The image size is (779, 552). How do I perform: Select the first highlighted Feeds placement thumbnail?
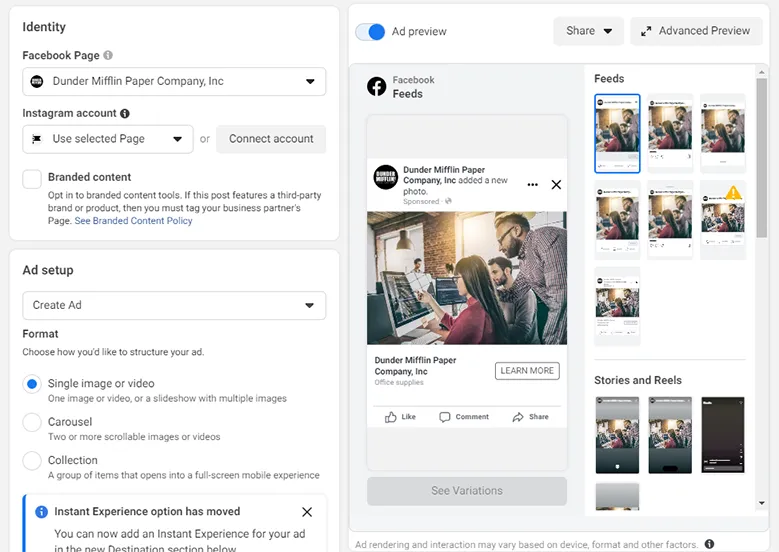tap(617, 133)
